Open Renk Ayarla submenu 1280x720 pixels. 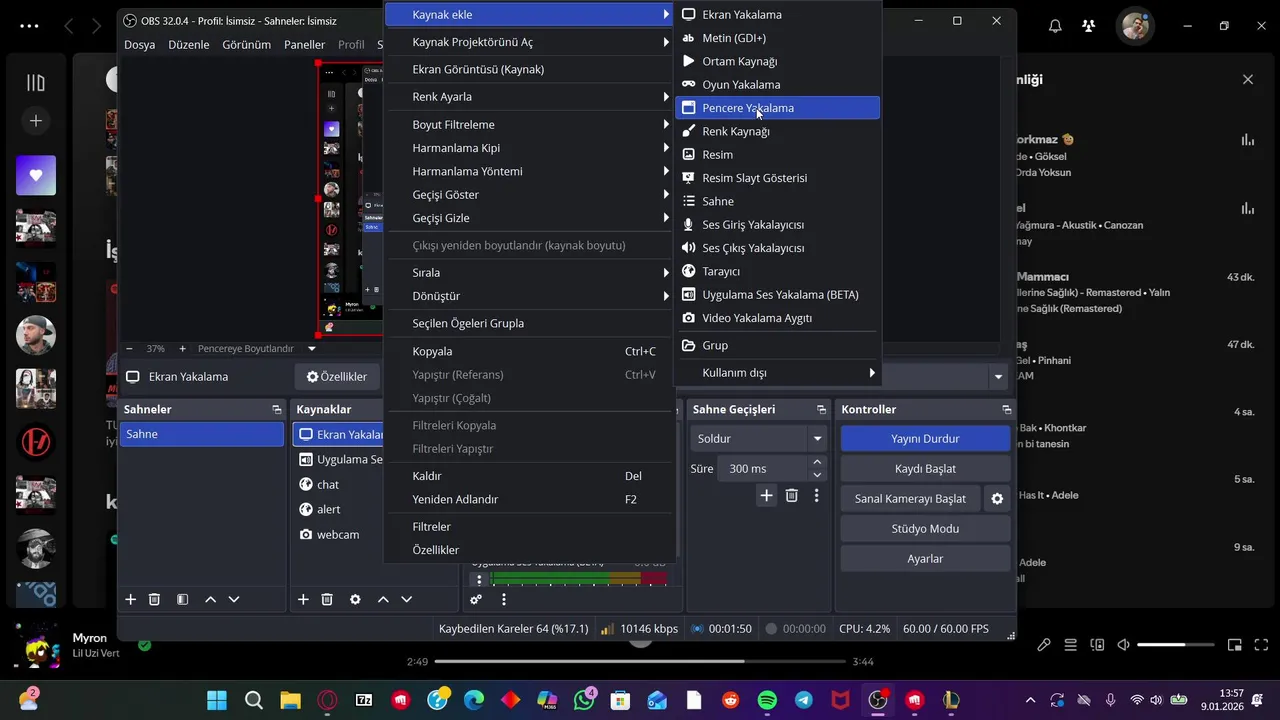coord(530,97)
